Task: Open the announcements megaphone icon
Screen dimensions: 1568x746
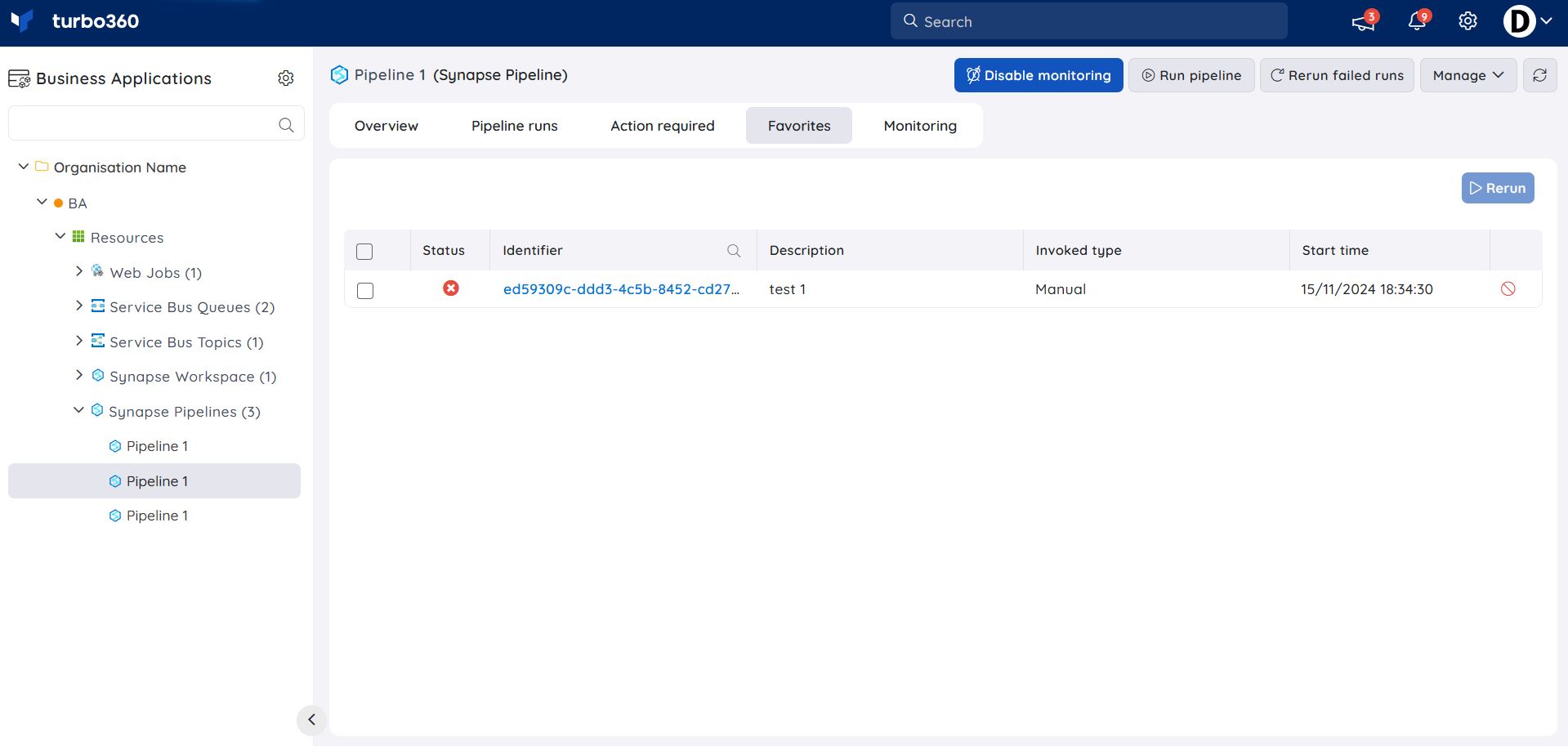Action: coord(1363,21)
